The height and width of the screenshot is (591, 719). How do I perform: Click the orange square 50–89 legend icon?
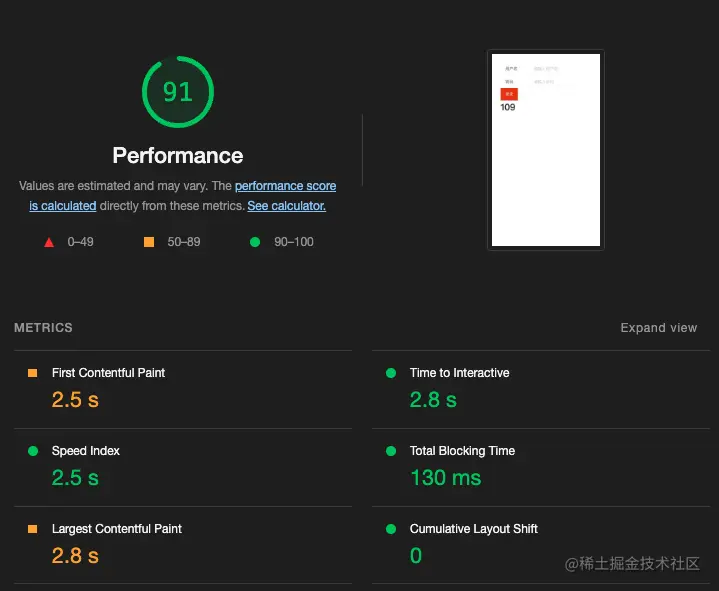point(149,242)
